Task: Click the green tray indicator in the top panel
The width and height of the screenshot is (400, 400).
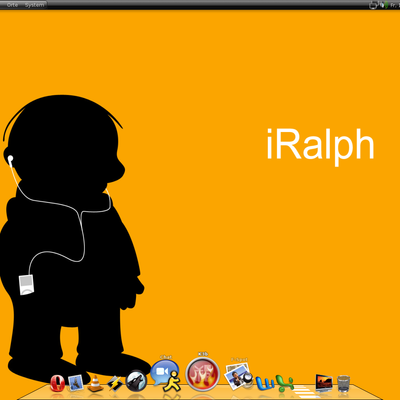Action: coord(386,5)
